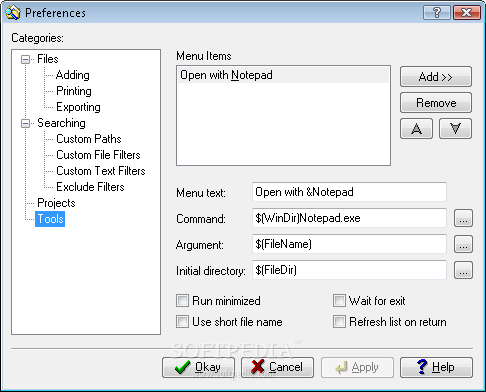Select the Searching category

[61, 123]
